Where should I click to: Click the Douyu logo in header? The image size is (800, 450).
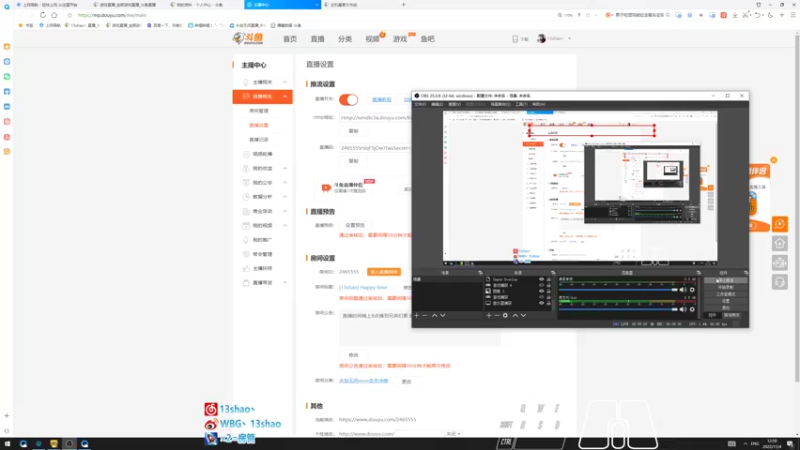point(248,38)
